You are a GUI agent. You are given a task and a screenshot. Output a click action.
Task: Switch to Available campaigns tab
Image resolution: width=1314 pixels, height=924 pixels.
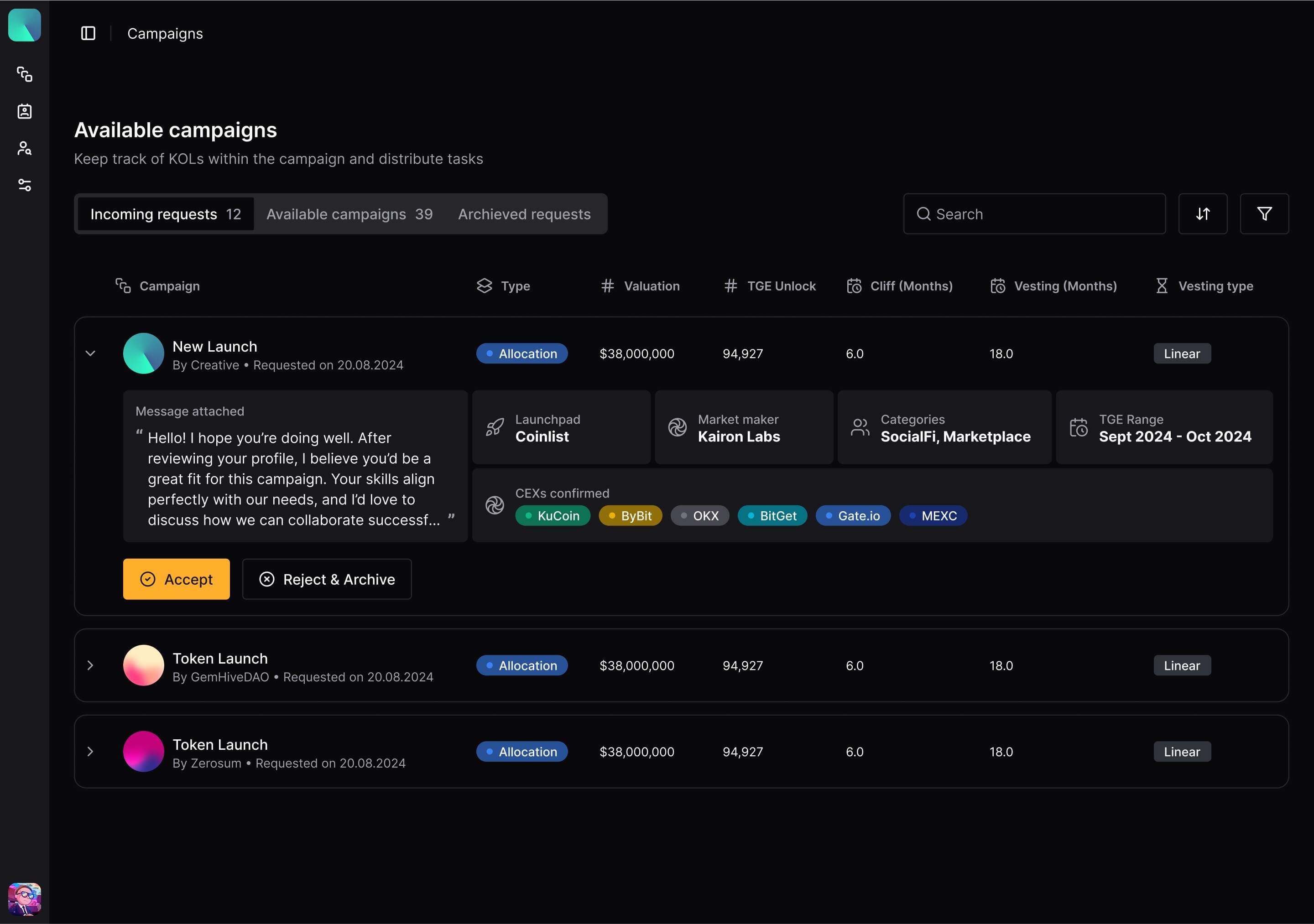(x=349, y=214)
